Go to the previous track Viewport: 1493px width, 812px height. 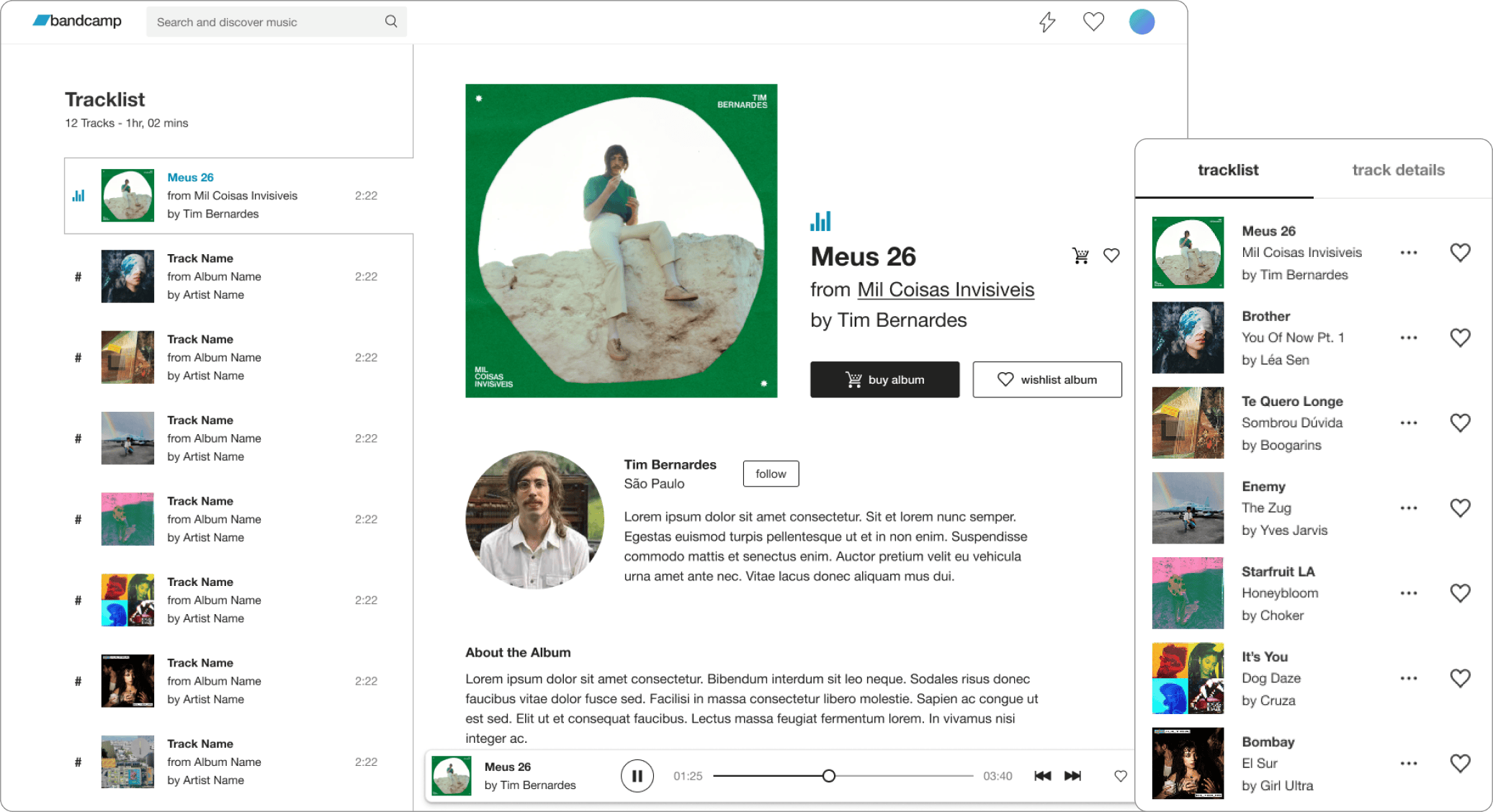(1042, 776)
